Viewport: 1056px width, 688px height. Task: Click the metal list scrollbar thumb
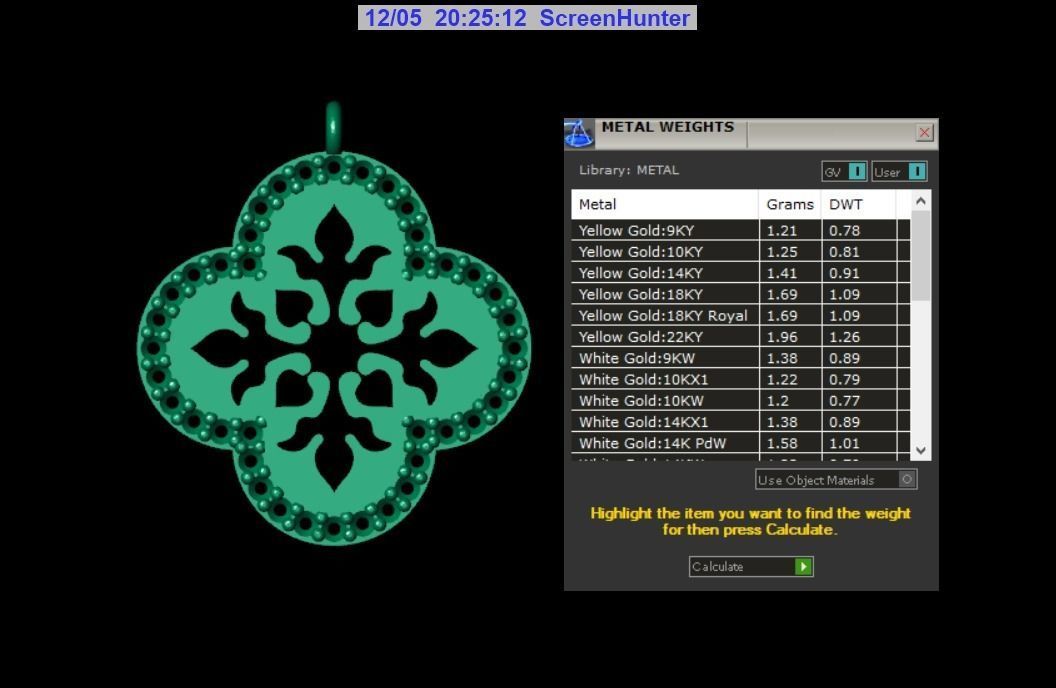pos(921,256)
